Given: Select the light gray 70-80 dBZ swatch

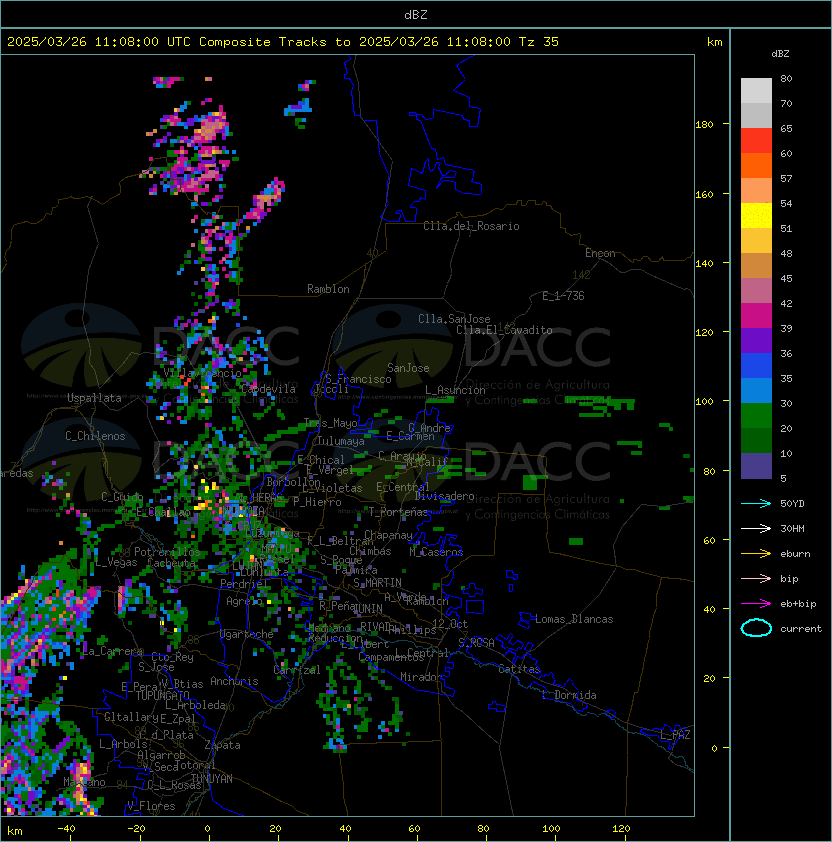Looking at the screenshot, I should coord(756,91).
